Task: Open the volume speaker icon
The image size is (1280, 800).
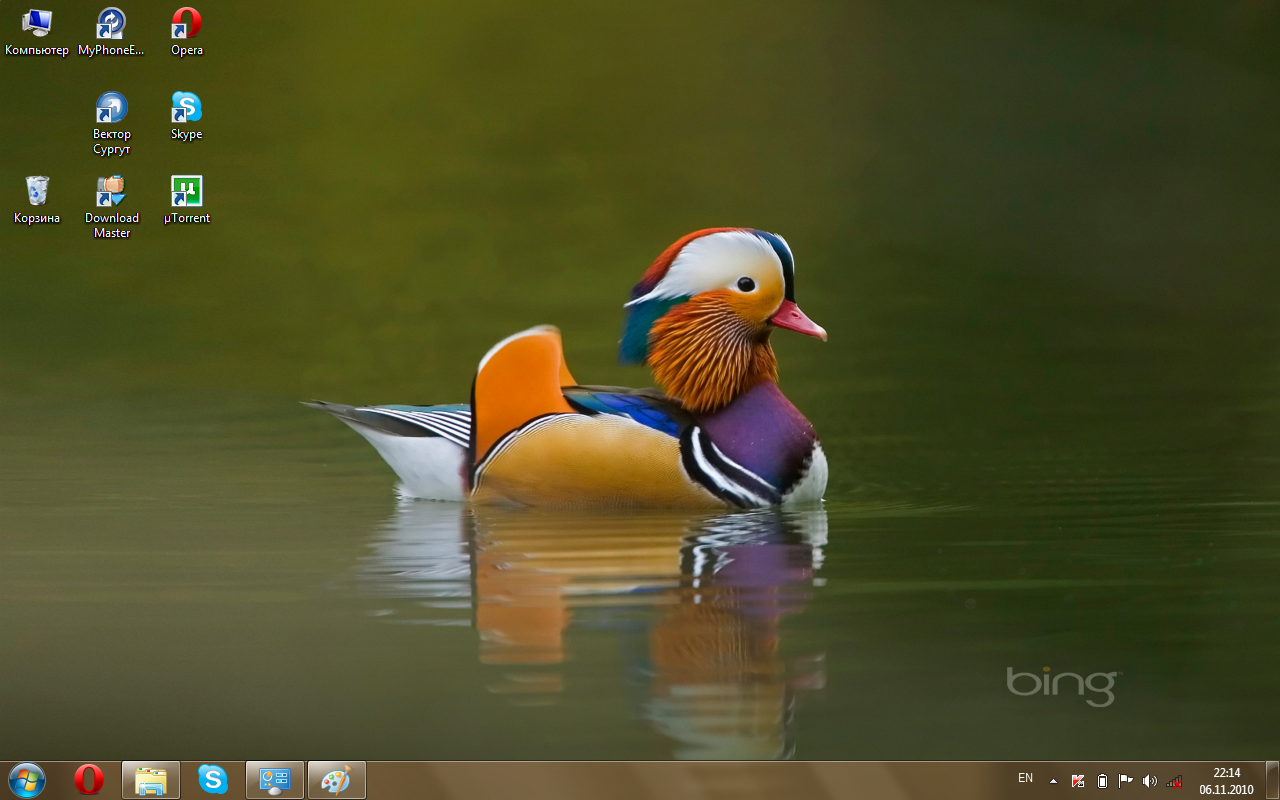Action: 1150,781
